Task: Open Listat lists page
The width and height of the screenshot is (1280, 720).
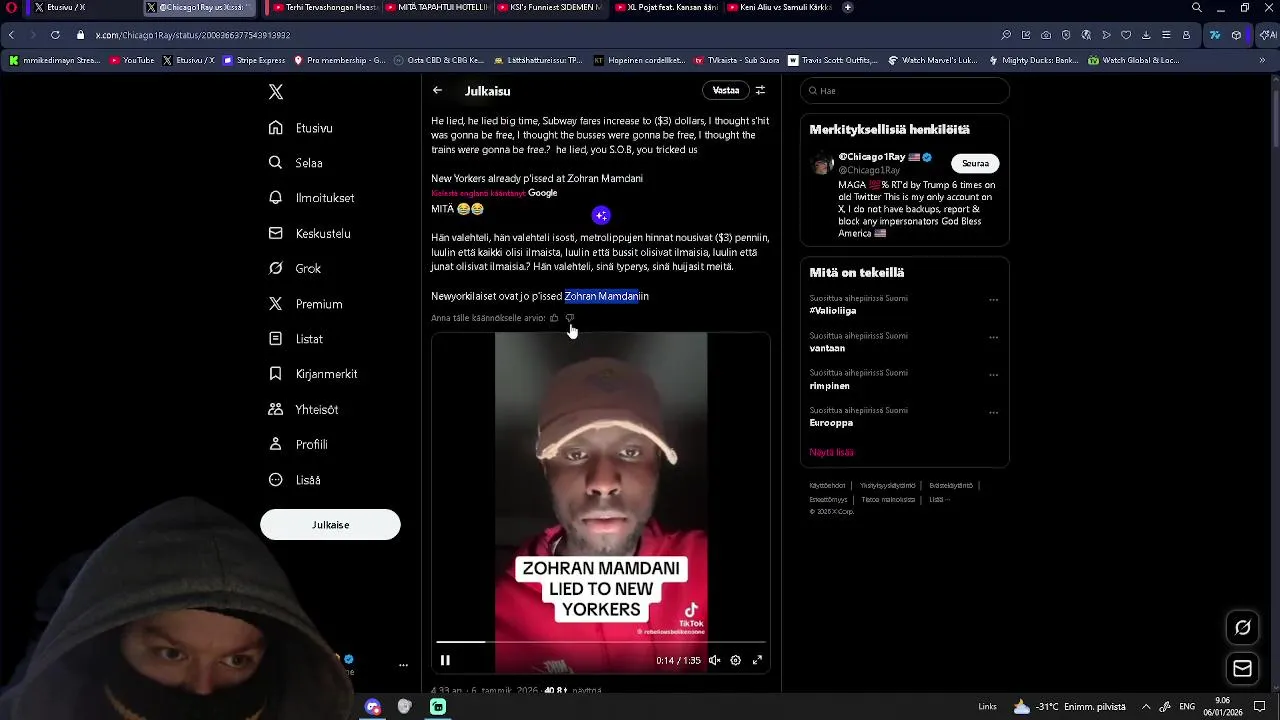Action: [296, 339]
